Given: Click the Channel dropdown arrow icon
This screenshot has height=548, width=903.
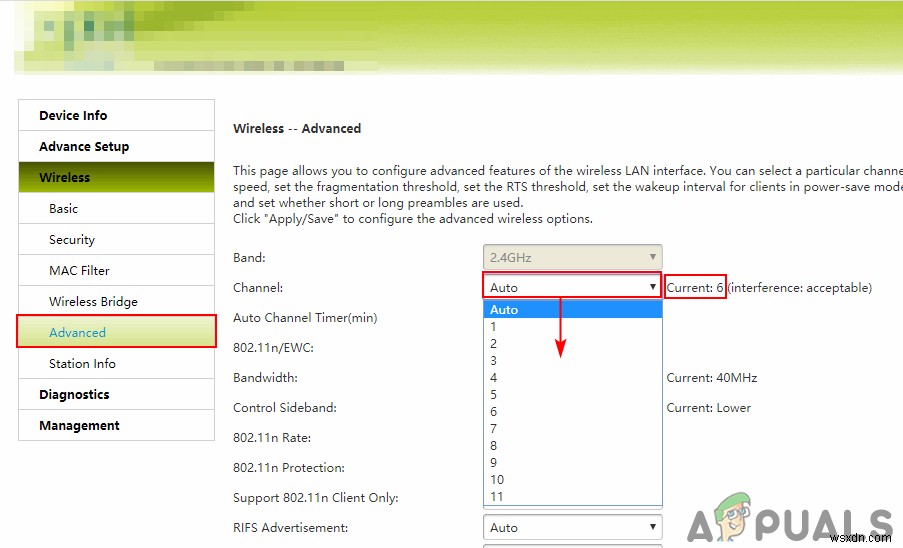Looking at the screenshot, I should (652, 287).
